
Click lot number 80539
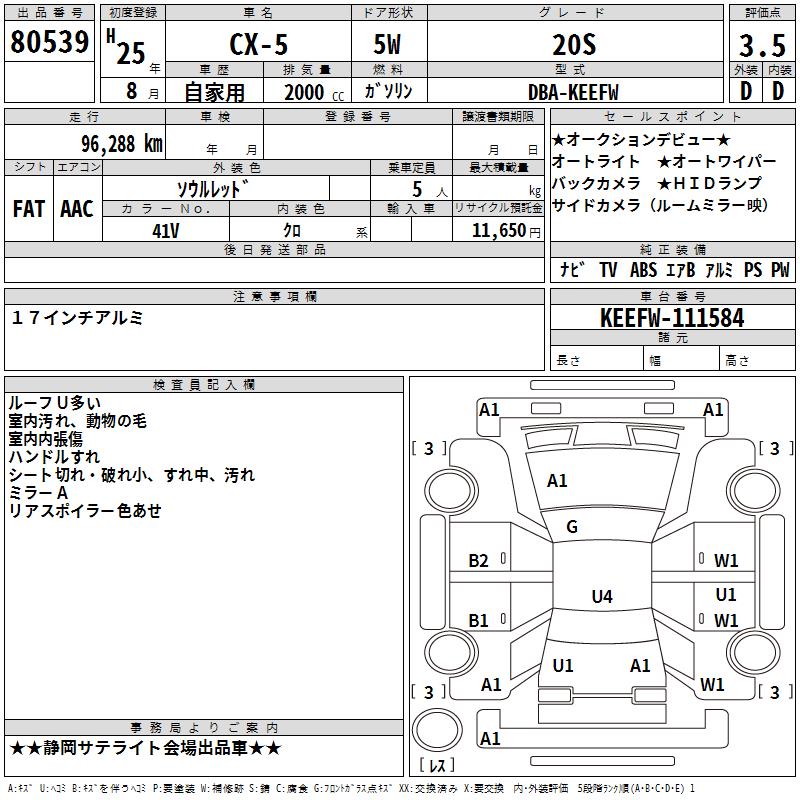point(49,42)
